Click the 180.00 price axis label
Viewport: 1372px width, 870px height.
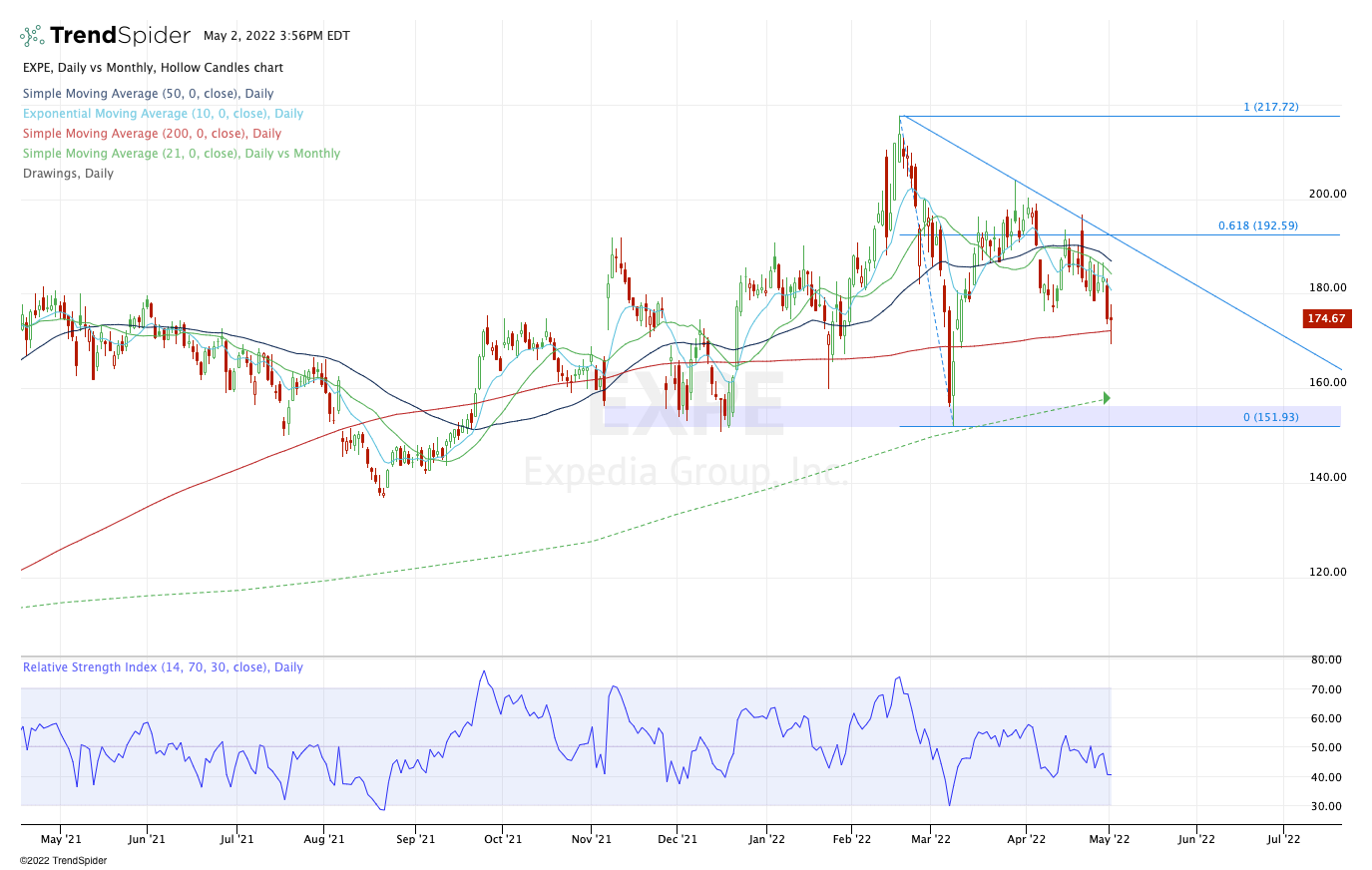(x=1328, y=288)
